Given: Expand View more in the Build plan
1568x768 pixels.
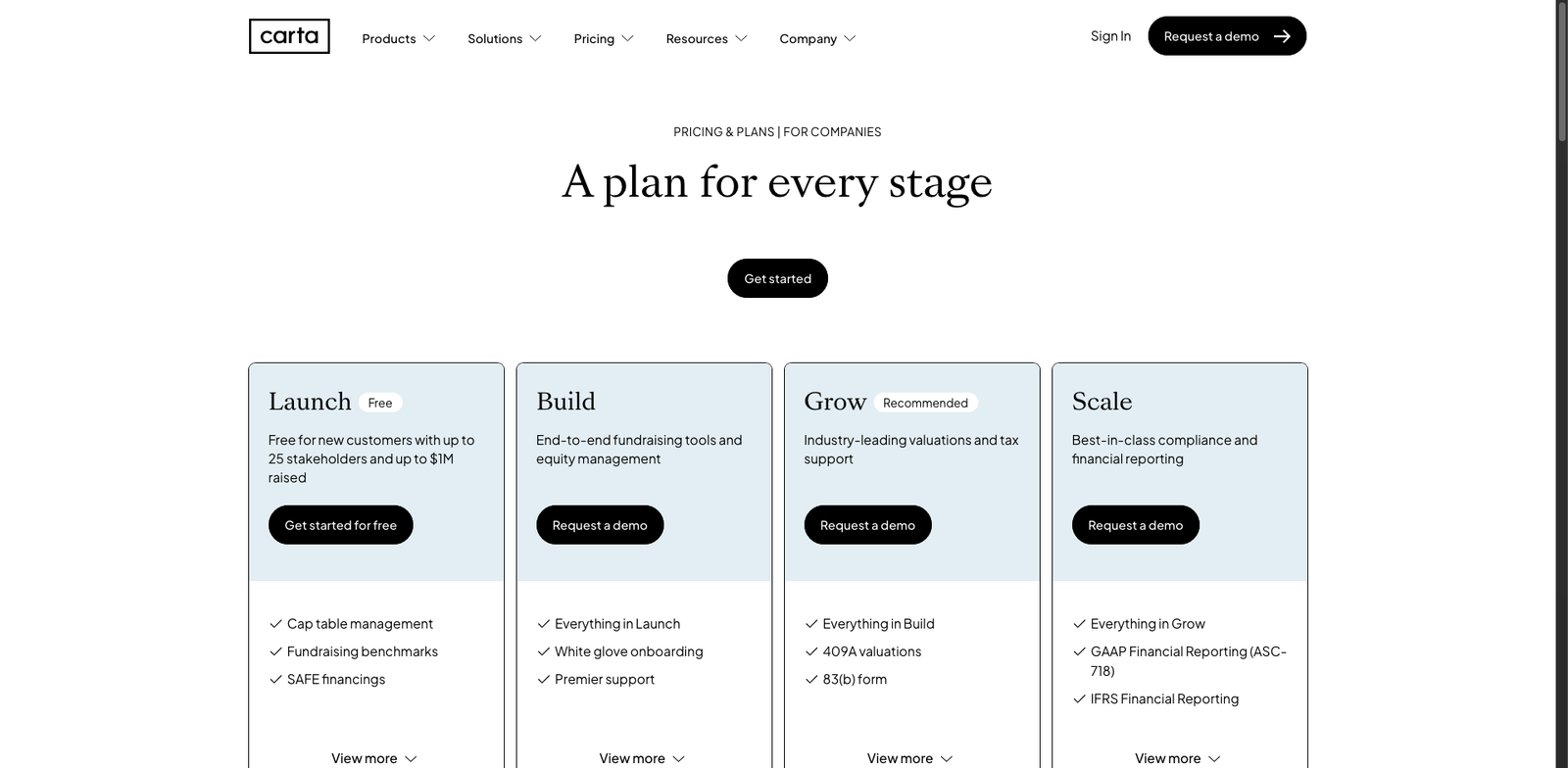Looking at the screenshot, I should tap(642, 758).
